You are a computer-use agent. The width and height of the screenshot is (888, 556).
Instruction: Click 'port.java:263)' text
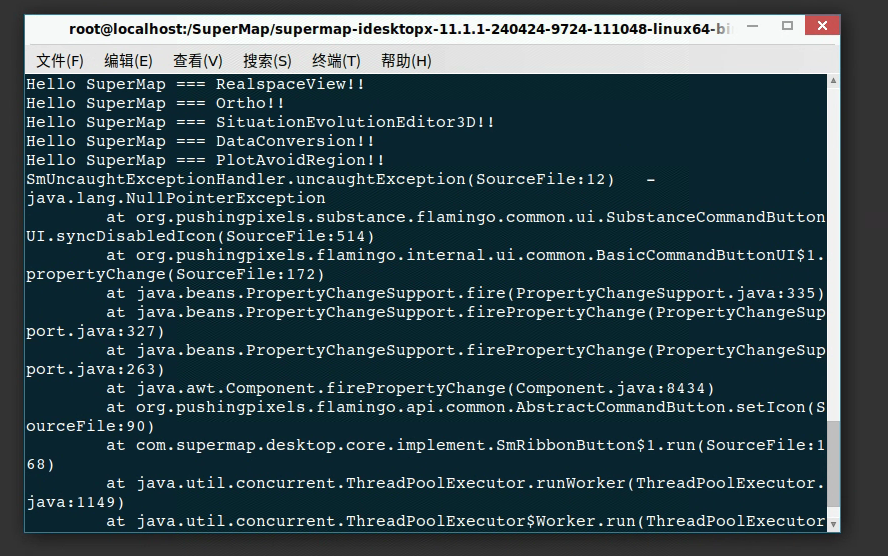click(x=95, y=369)
